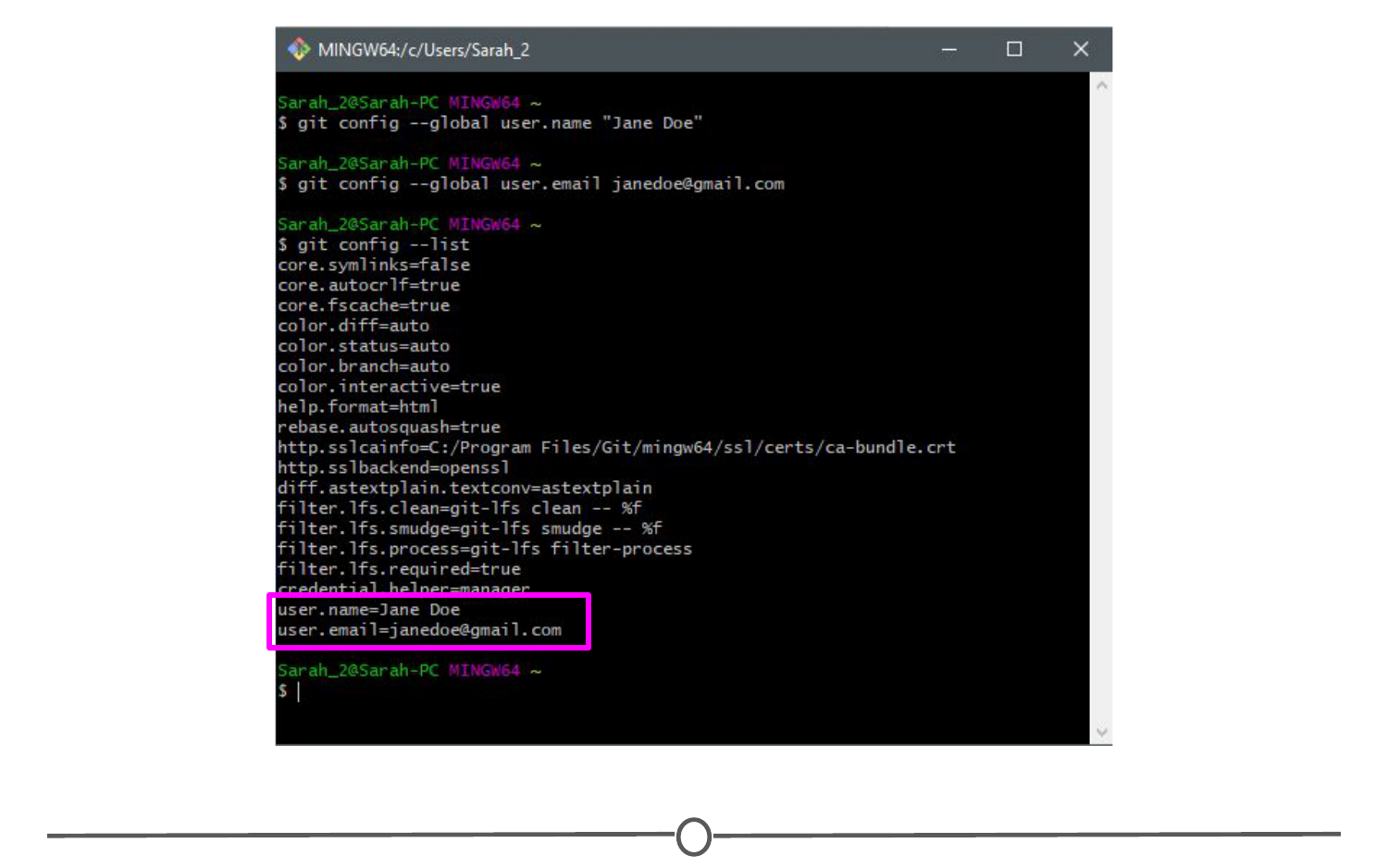
Task: Click the slider line right of the handle
Action: (x=1027, y=835)
